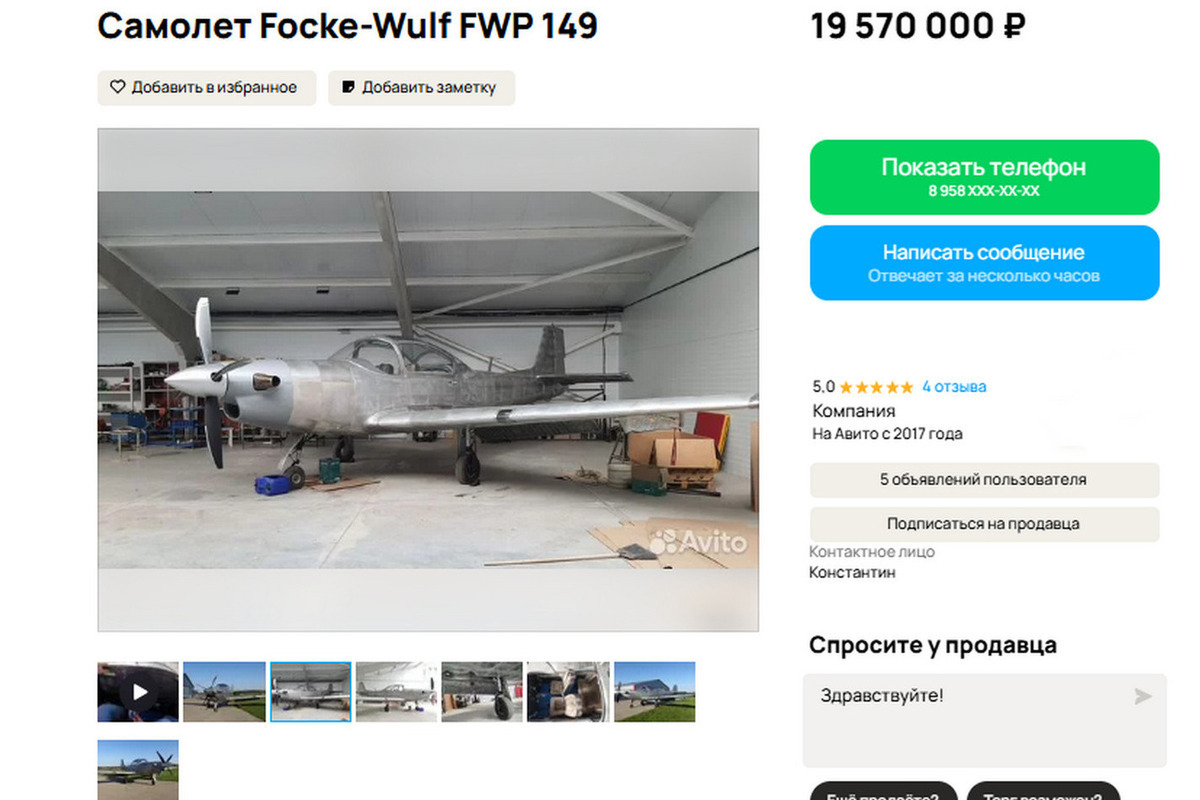Image resolution: width=1200 pixels, height=800 pixels.
Task: Open the last-row thumbnail of plane on airfield
Action: (138, 769)
